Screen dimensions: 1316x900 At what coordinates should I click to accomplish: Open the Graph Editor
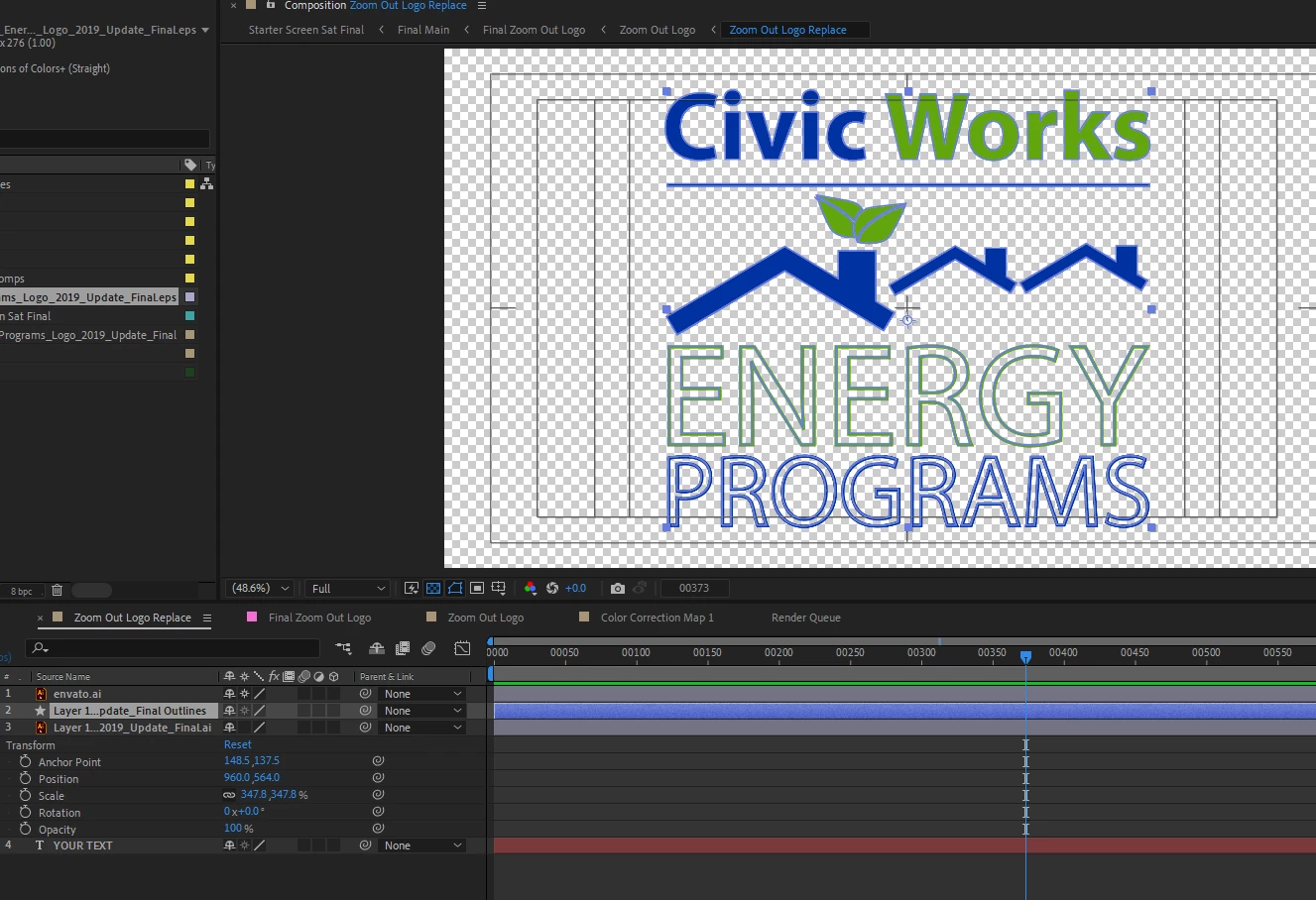pos(462,648)
